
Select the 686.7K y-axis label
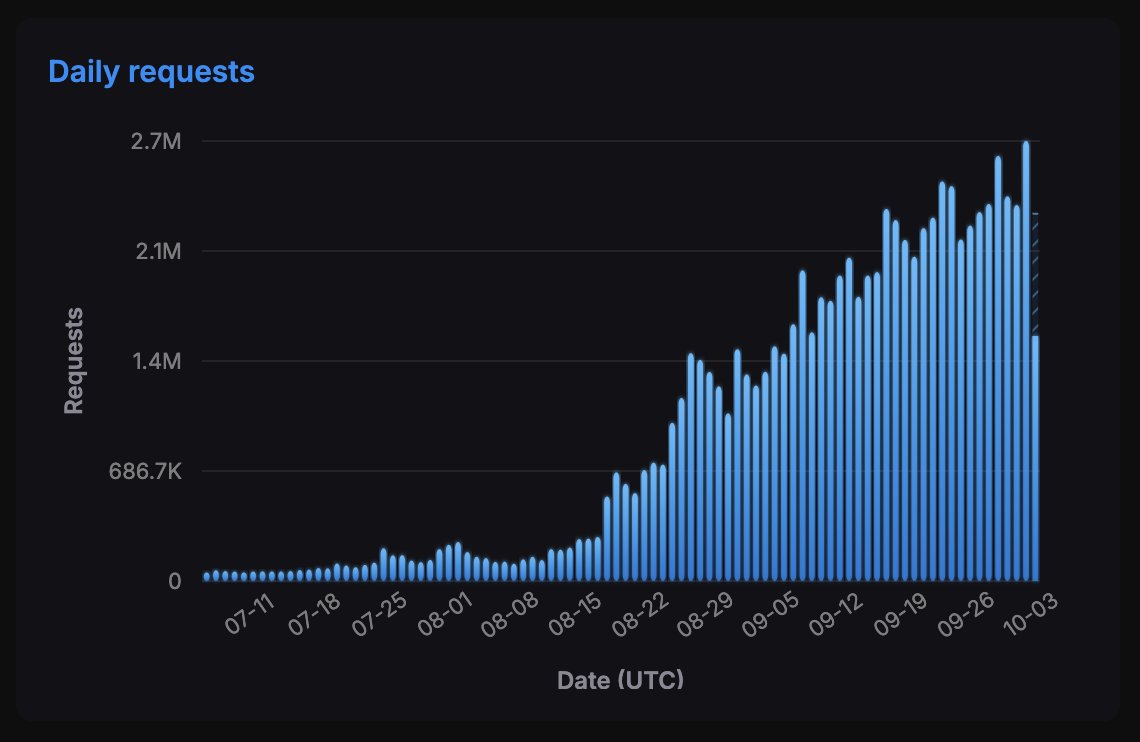coord(145,472)
